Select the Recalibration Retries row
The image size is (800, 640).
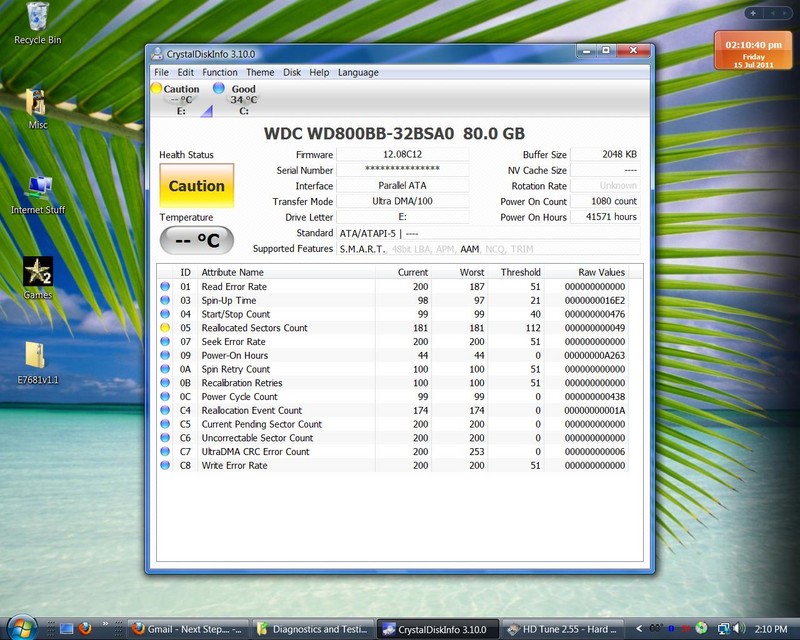[x=393, y=383]
